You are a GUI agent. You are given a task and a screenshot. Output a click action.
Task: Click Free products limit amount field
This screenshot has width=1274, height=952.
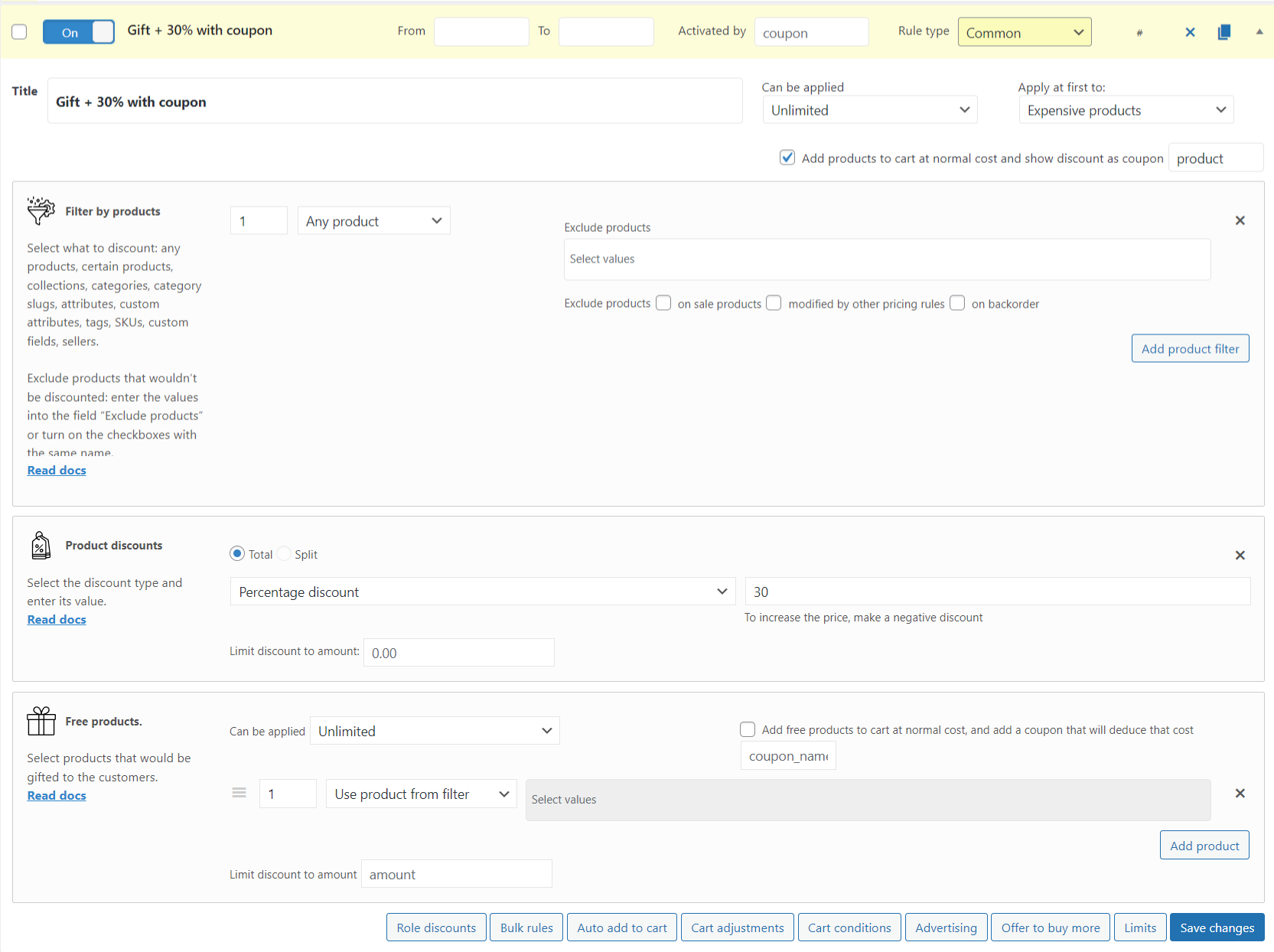tap(456, 874)
